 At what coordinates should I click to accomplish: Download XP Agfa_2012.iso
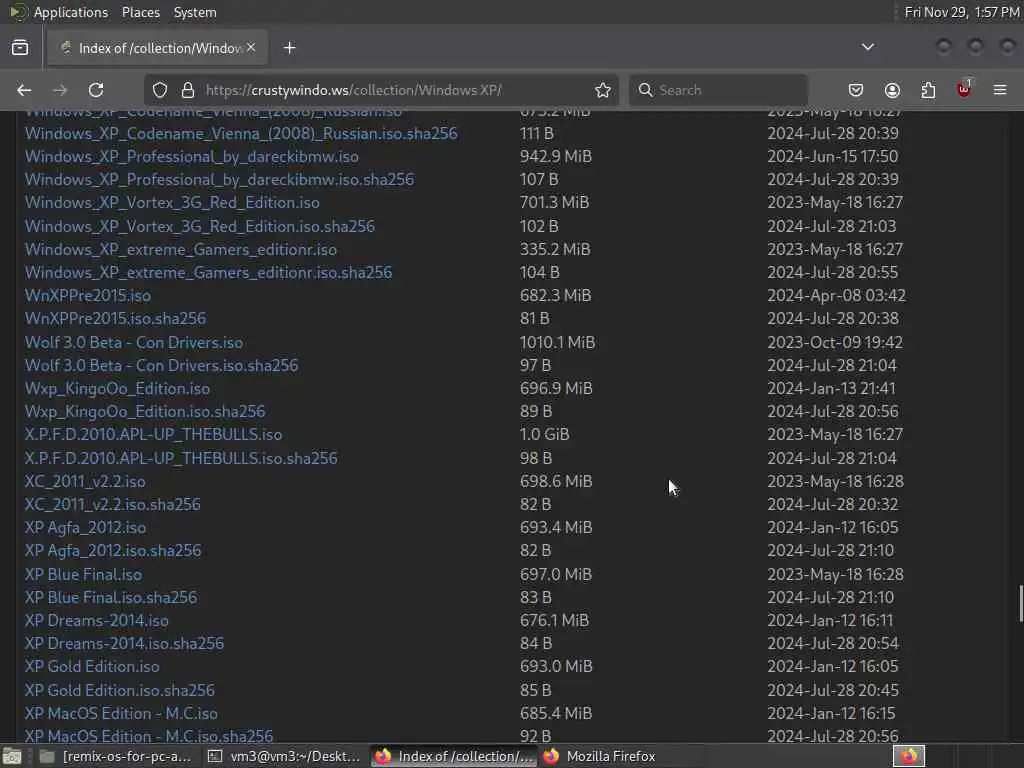(x=86, y=527)
